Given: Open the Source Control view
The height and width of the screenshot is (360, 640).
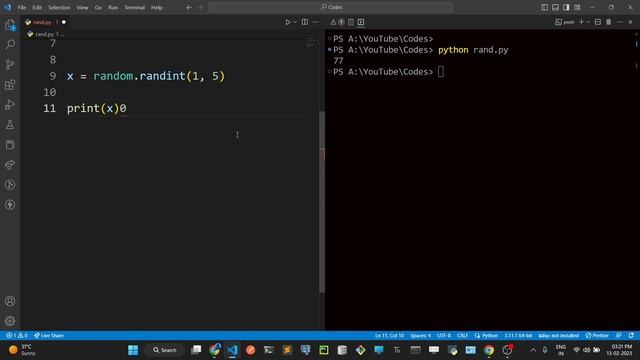Looking at the screenshot, I should [10, 64].
